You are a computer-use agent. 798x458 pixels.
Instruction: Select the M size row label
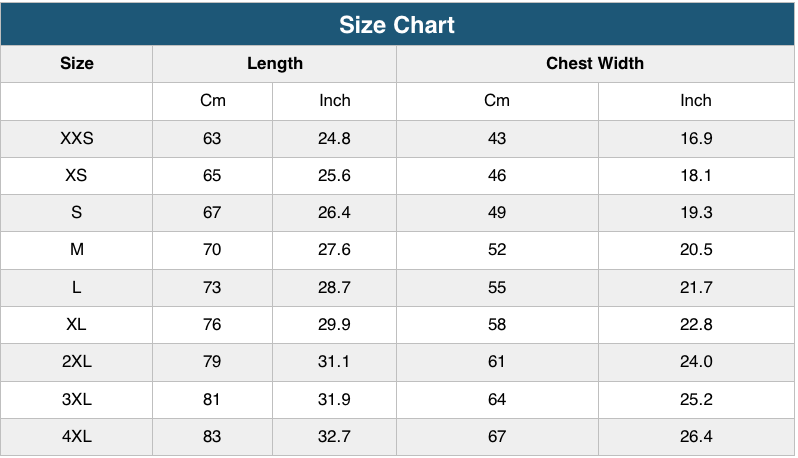(x=77, y=250)
